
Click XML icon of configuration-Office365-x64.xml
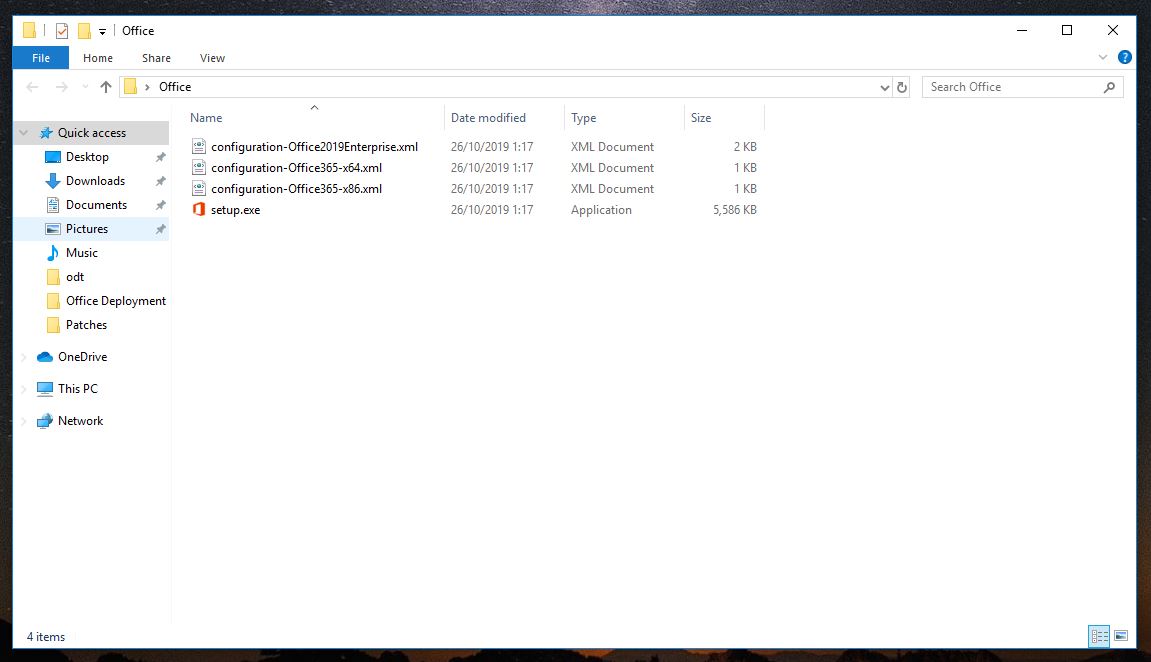click(198, 168)
